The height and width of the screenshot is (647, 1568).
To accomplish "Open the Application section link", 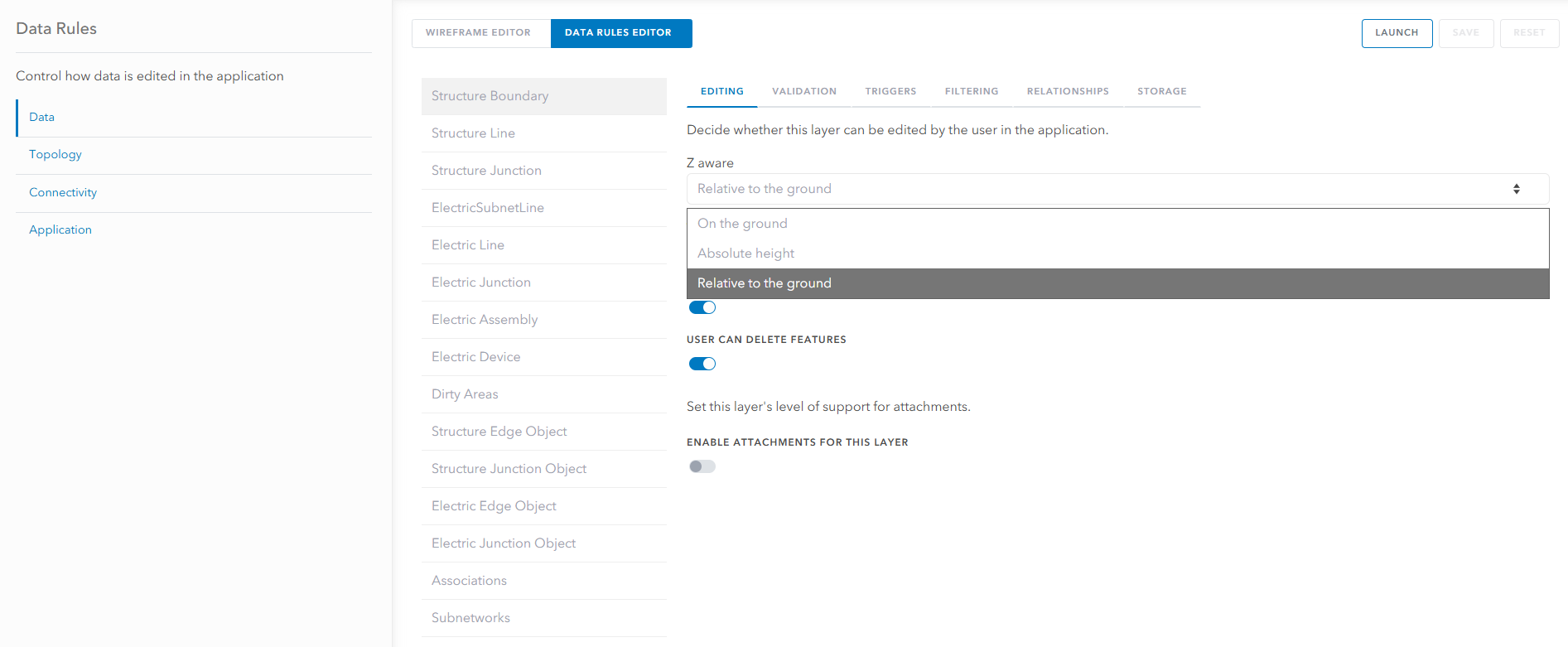I will 60,230.
